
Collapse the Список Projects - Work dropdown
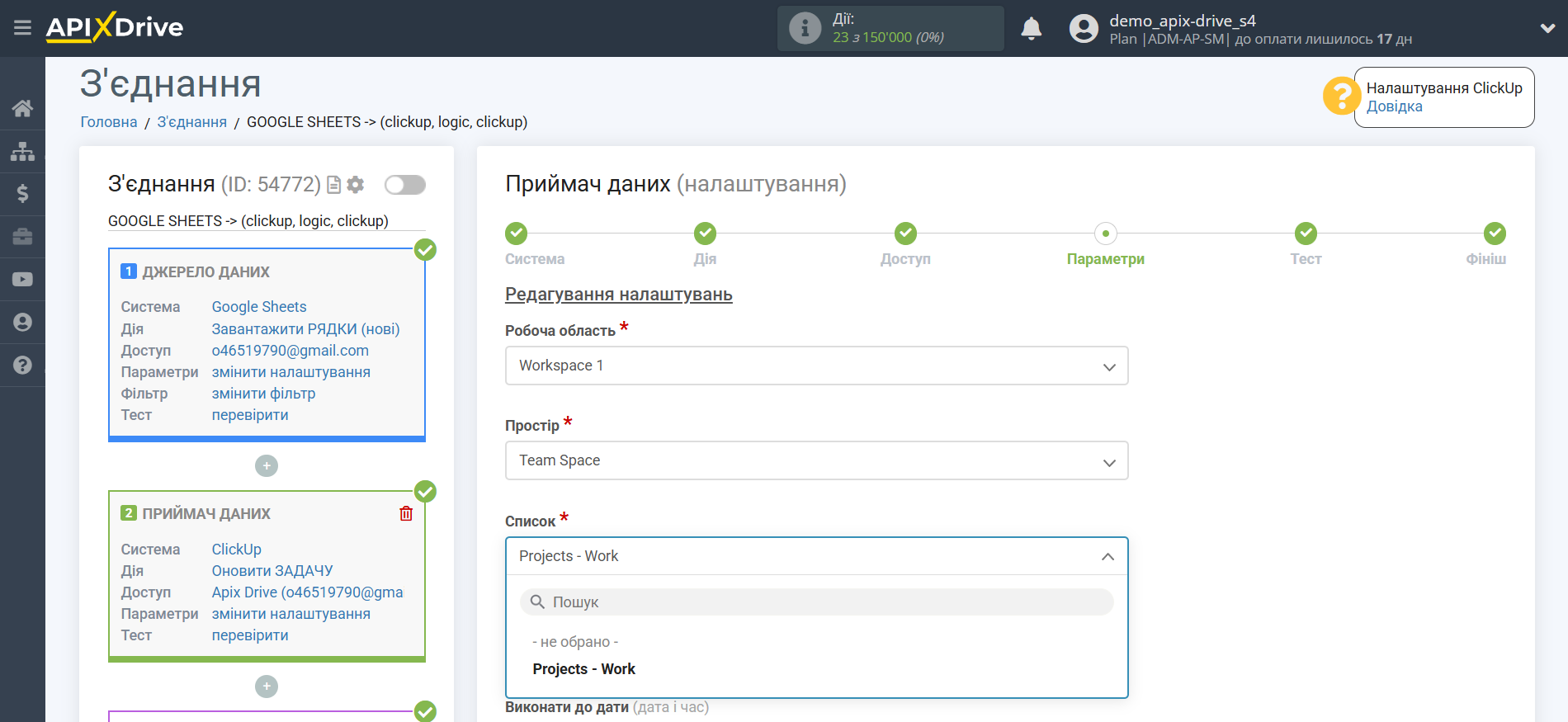(x=816, y=556)
